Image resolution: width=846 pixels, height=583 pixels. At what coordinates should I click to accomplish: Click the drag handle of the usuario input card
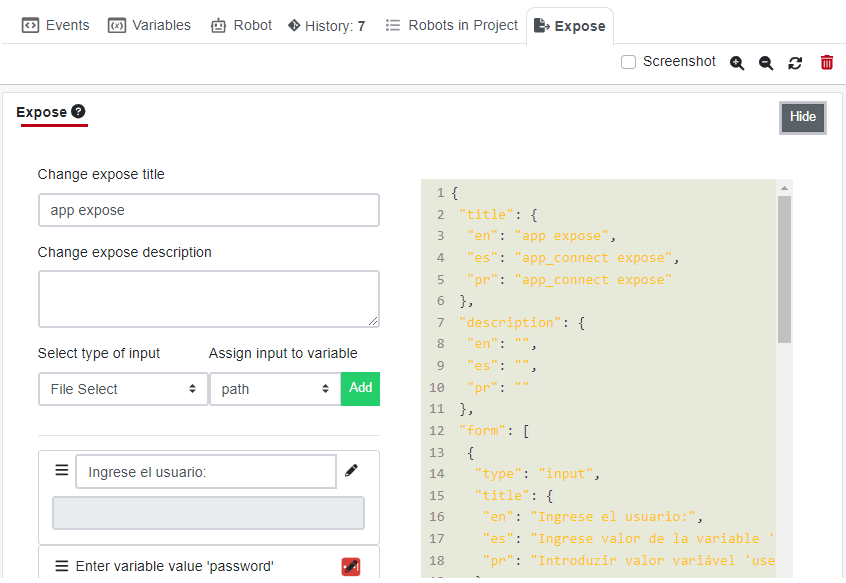pos(62,470)
